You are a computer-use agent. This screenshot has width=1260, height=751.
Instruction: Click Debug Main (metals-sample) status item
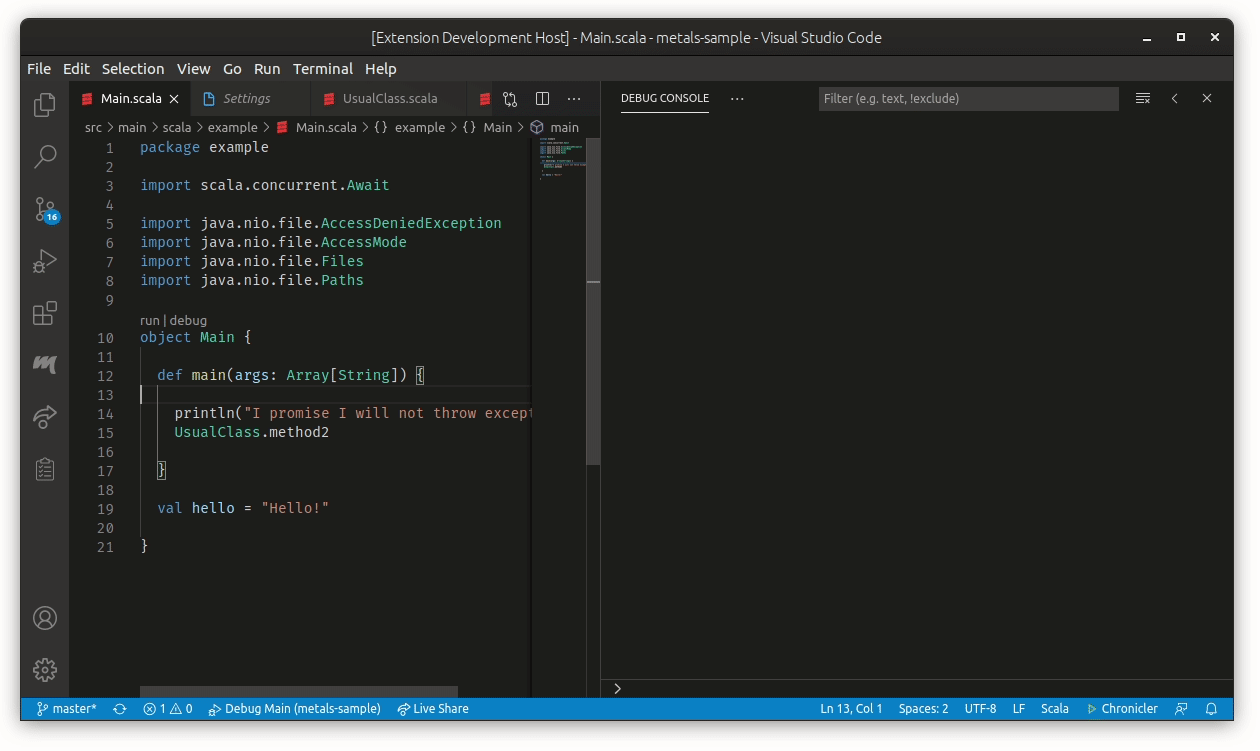click(295, 708)
